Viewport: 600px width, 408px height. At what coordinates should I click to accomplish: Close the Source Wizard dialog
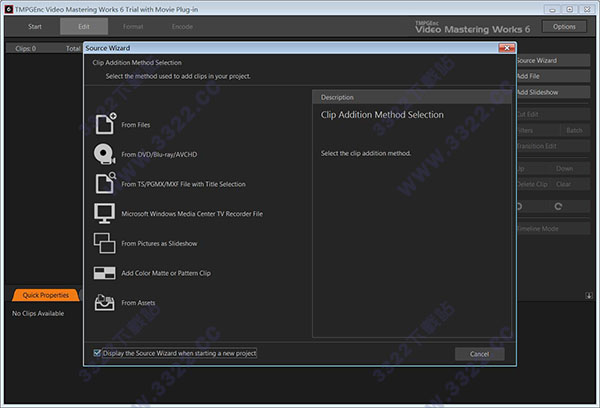coord(507,48)
